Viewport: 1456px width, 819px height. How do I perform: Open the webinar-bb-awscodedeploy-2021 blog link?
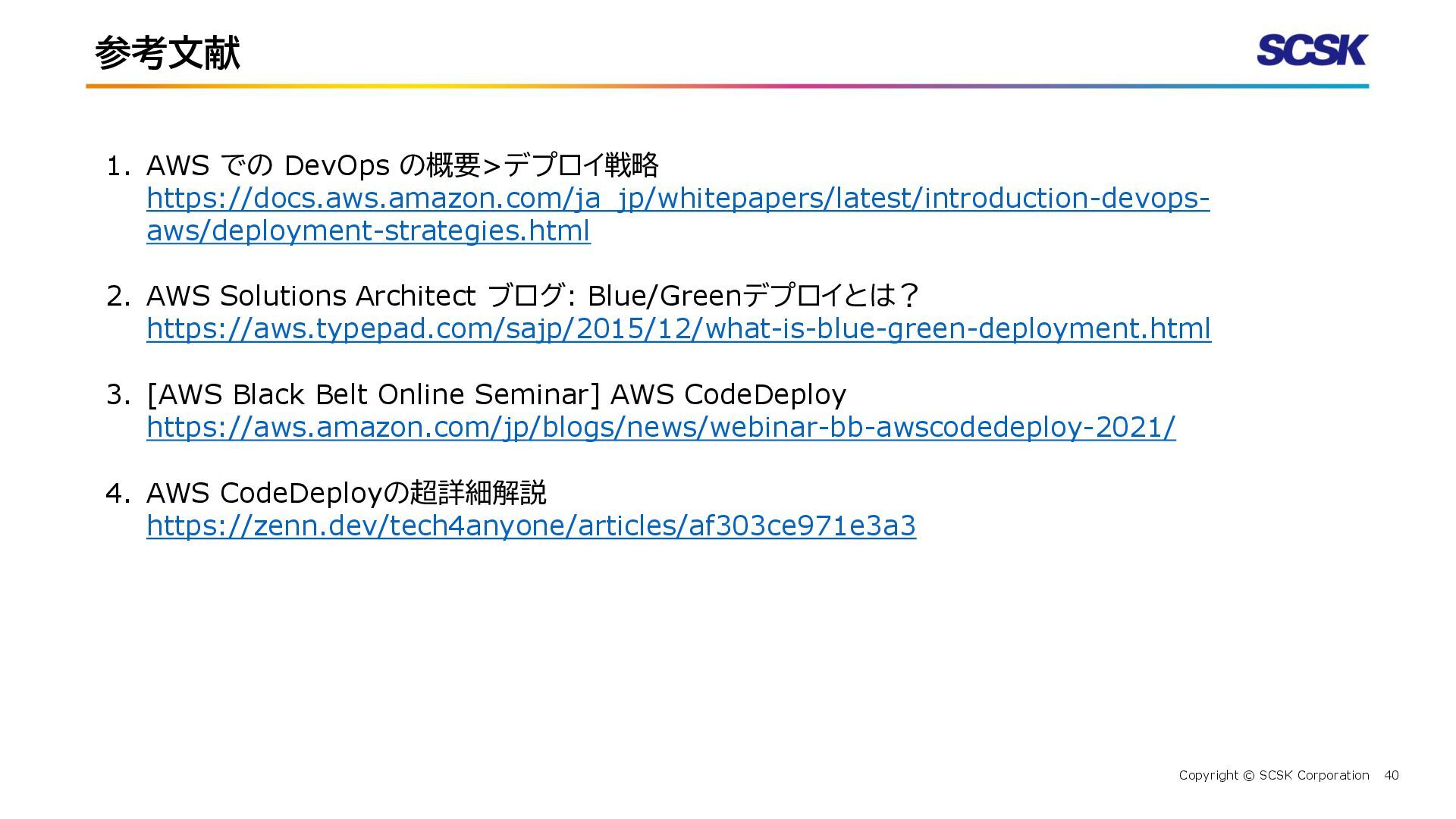coord(661,427)
